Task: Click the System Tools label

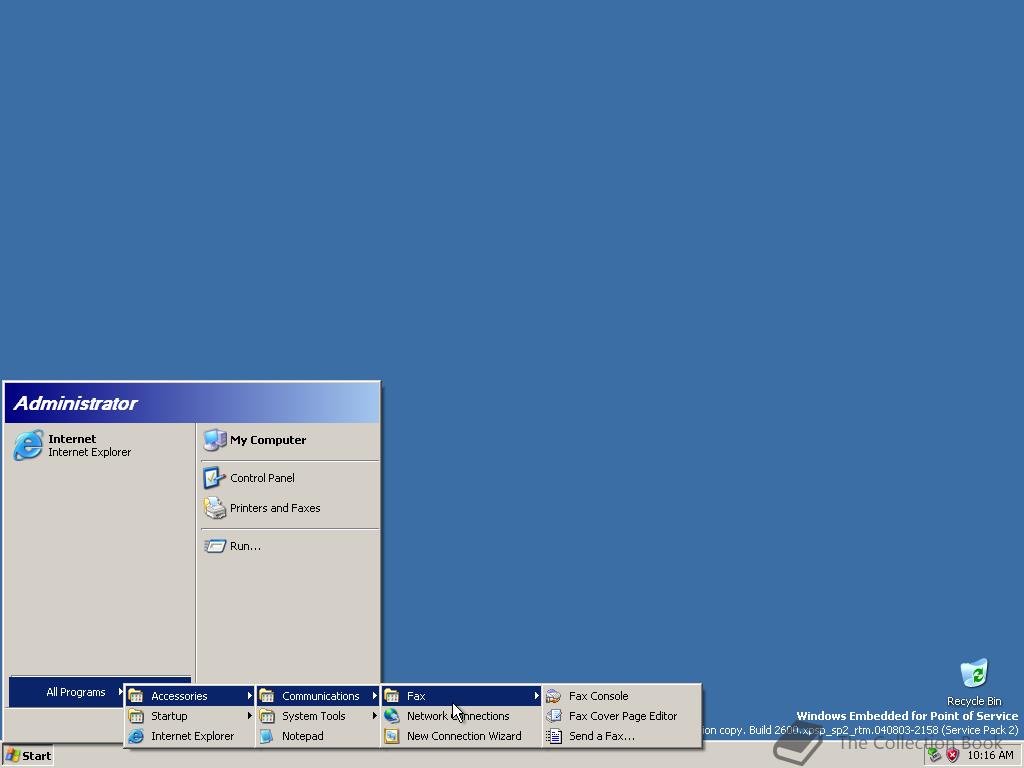Action: pos(313,716)
